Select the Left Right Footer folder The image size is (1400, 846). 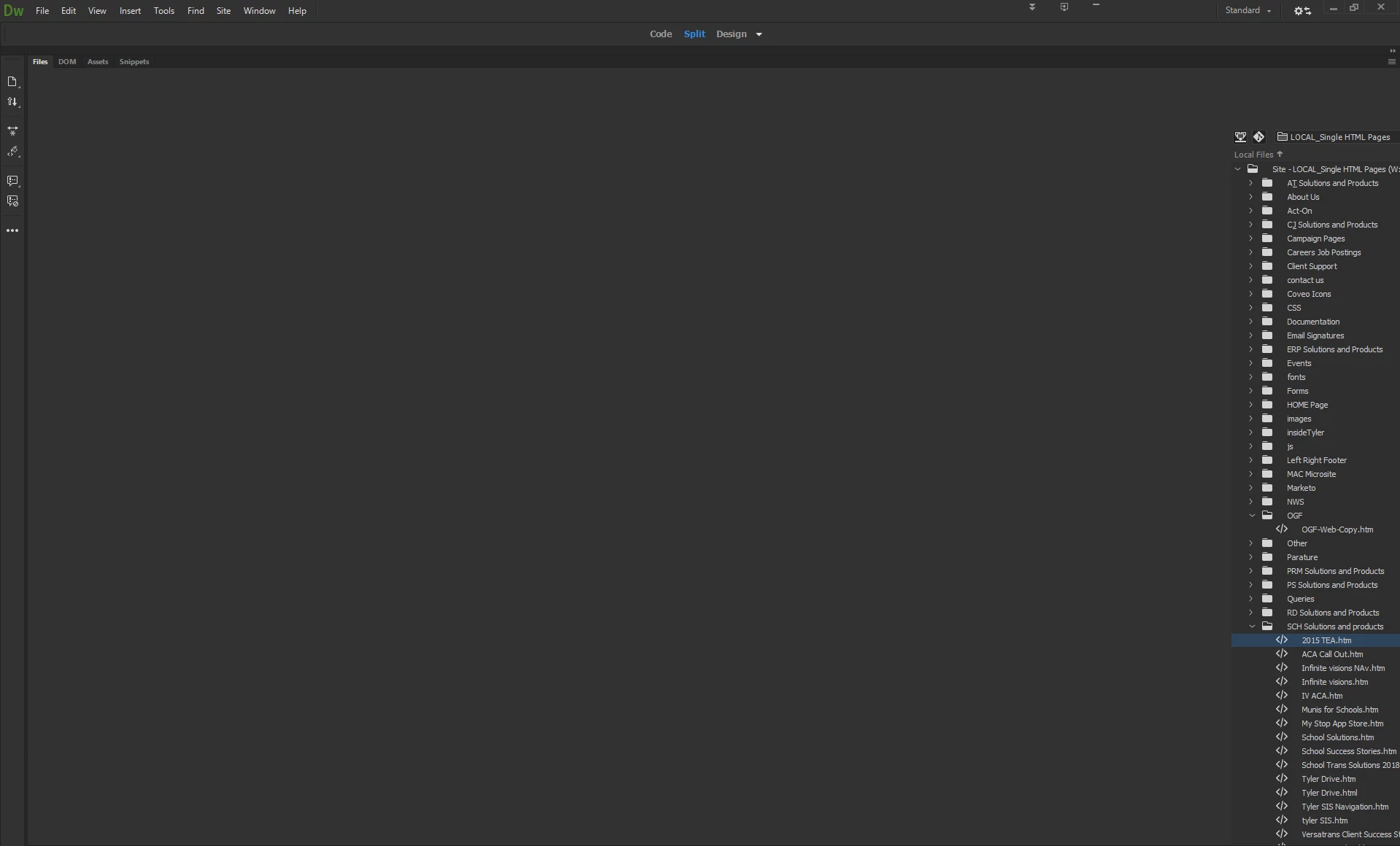coord(1316,460)
